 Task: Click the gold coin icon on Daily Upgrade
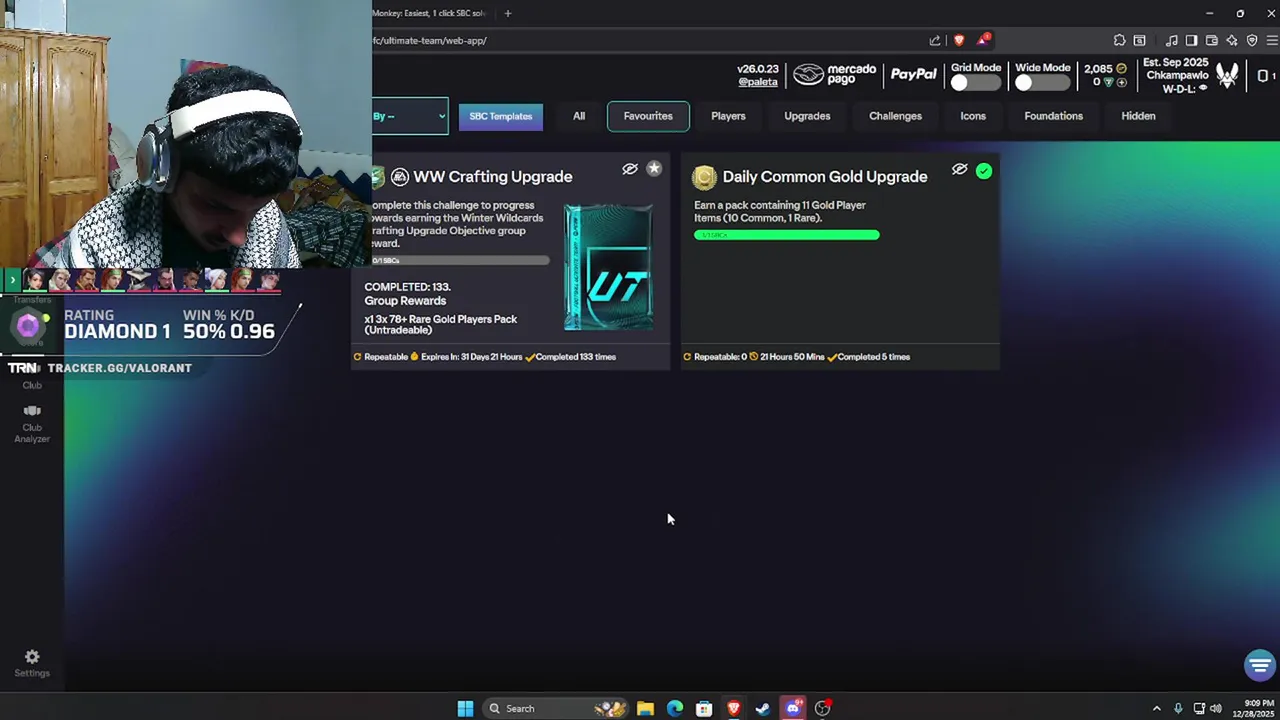[x=704, y=177]
